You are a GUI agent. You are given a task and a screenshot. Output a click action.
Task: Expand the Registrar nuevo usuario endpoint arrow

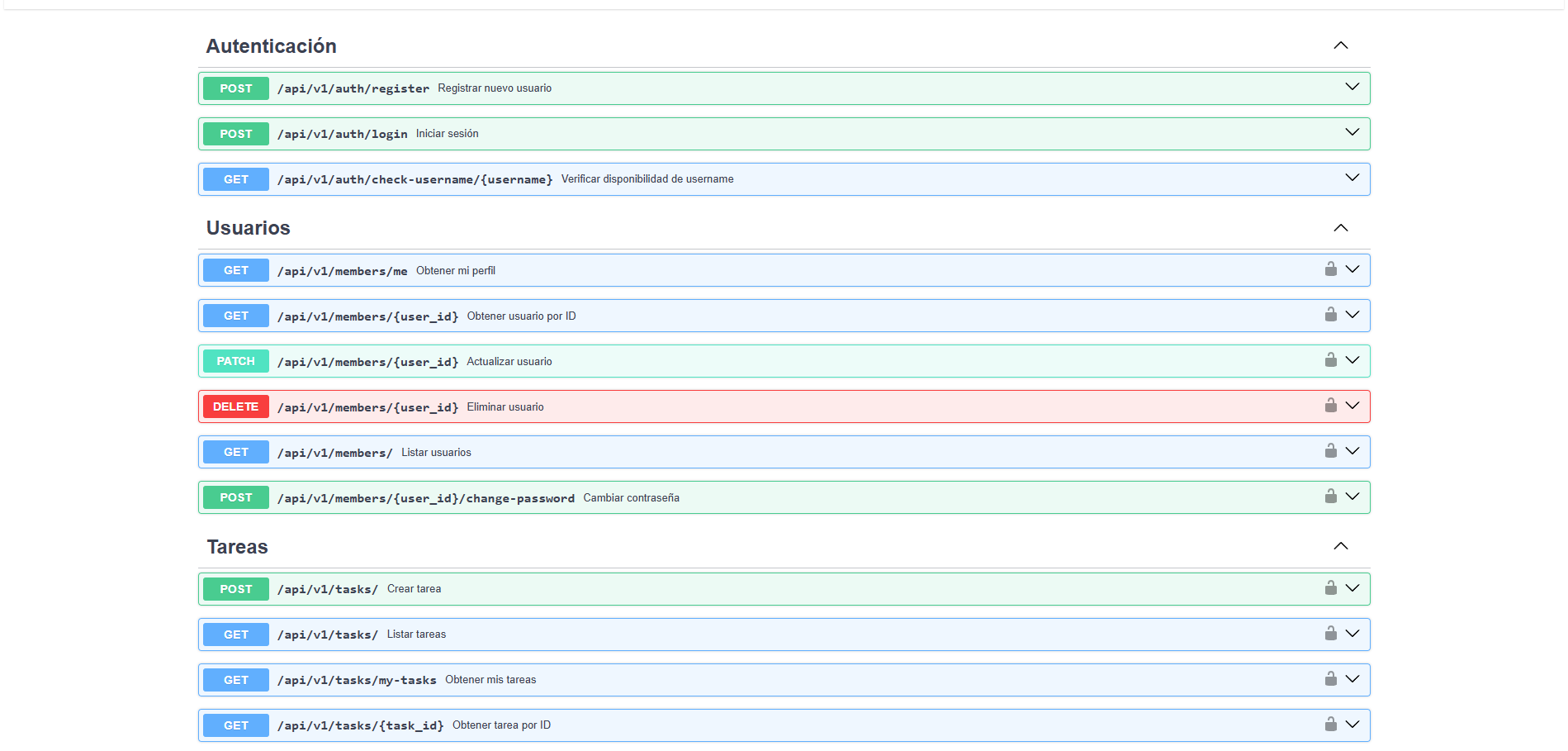tap(1352, 88)
